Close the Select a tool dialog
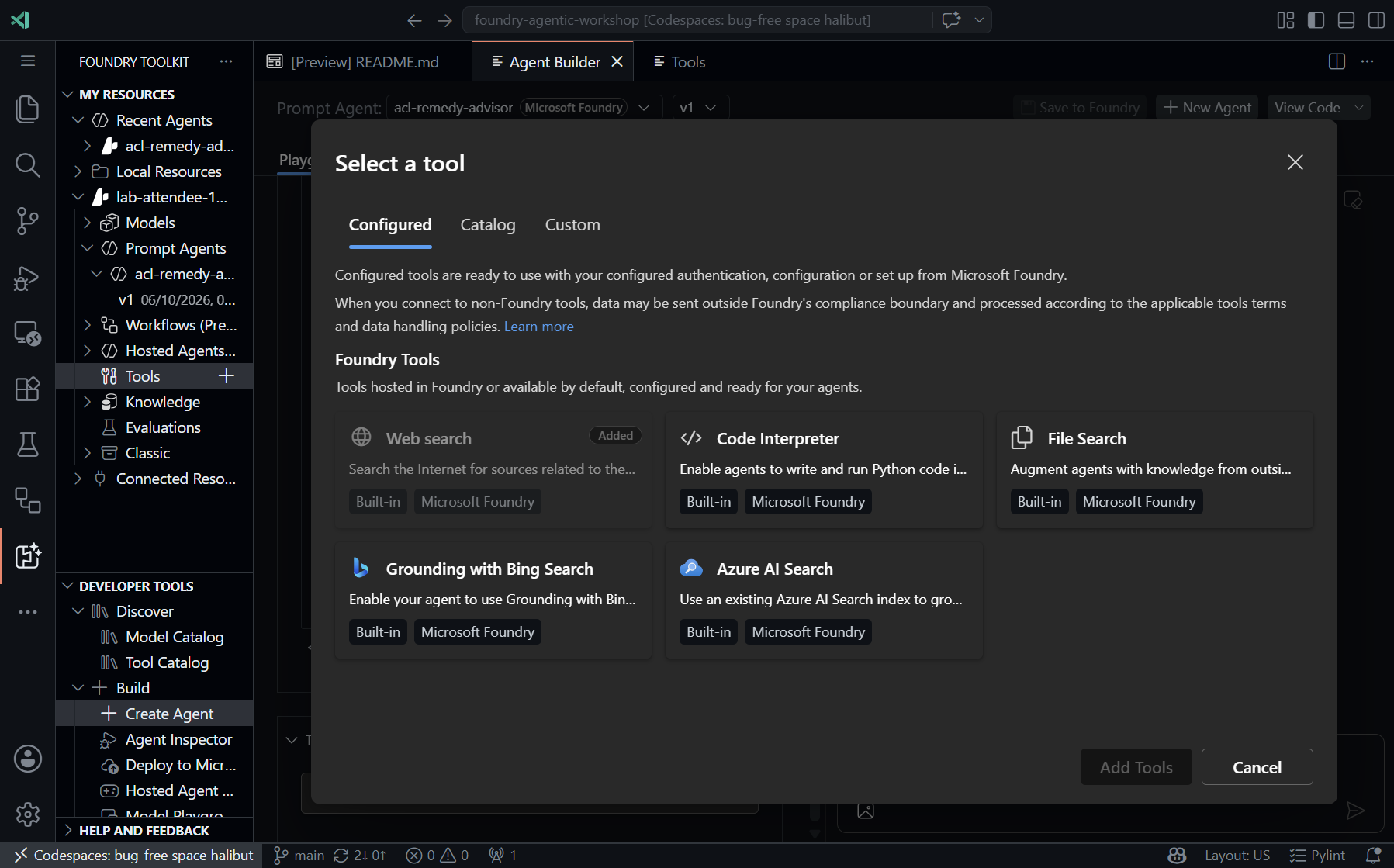This screenshot has width=1394, height=868. point(1295,162)
